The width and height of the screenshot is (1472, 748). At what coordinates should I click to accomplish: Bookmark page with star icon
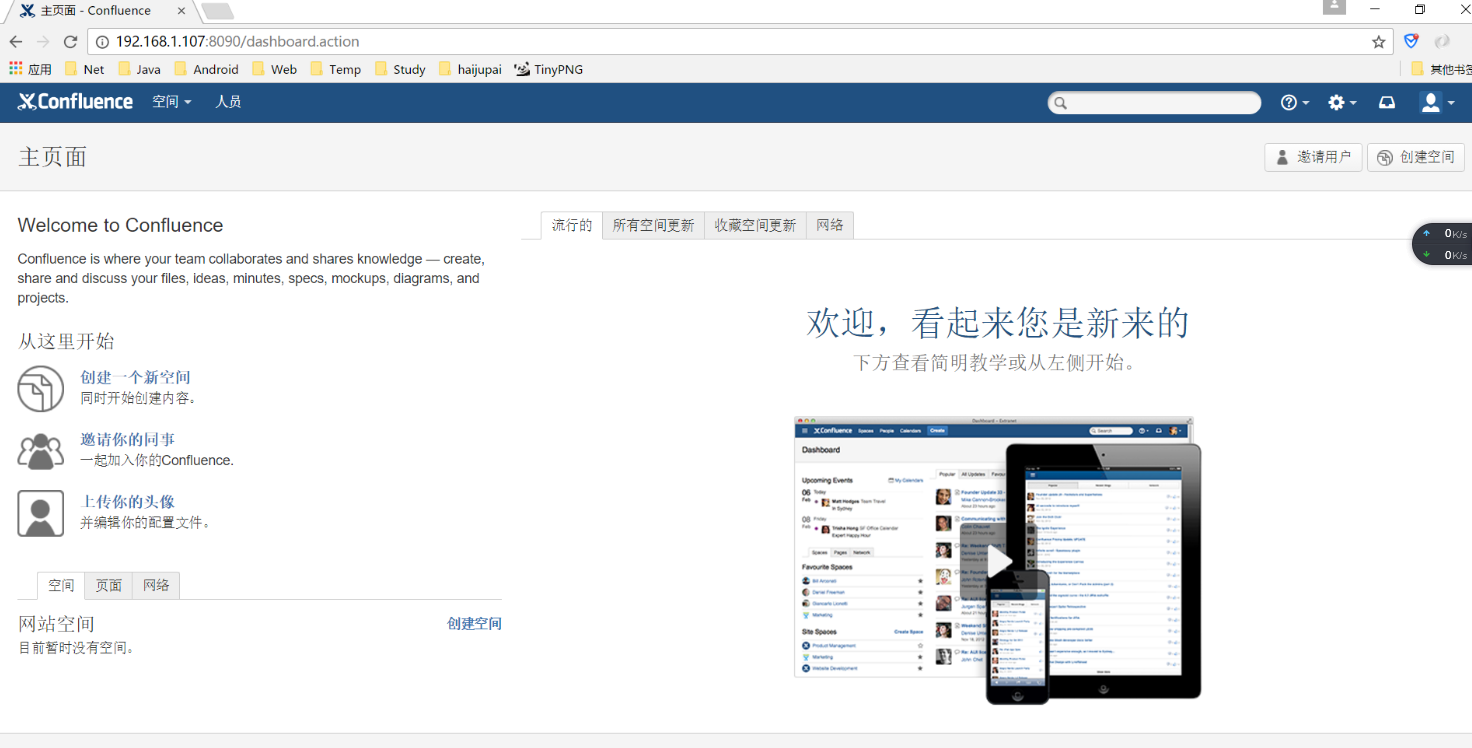coord(1379,42)
